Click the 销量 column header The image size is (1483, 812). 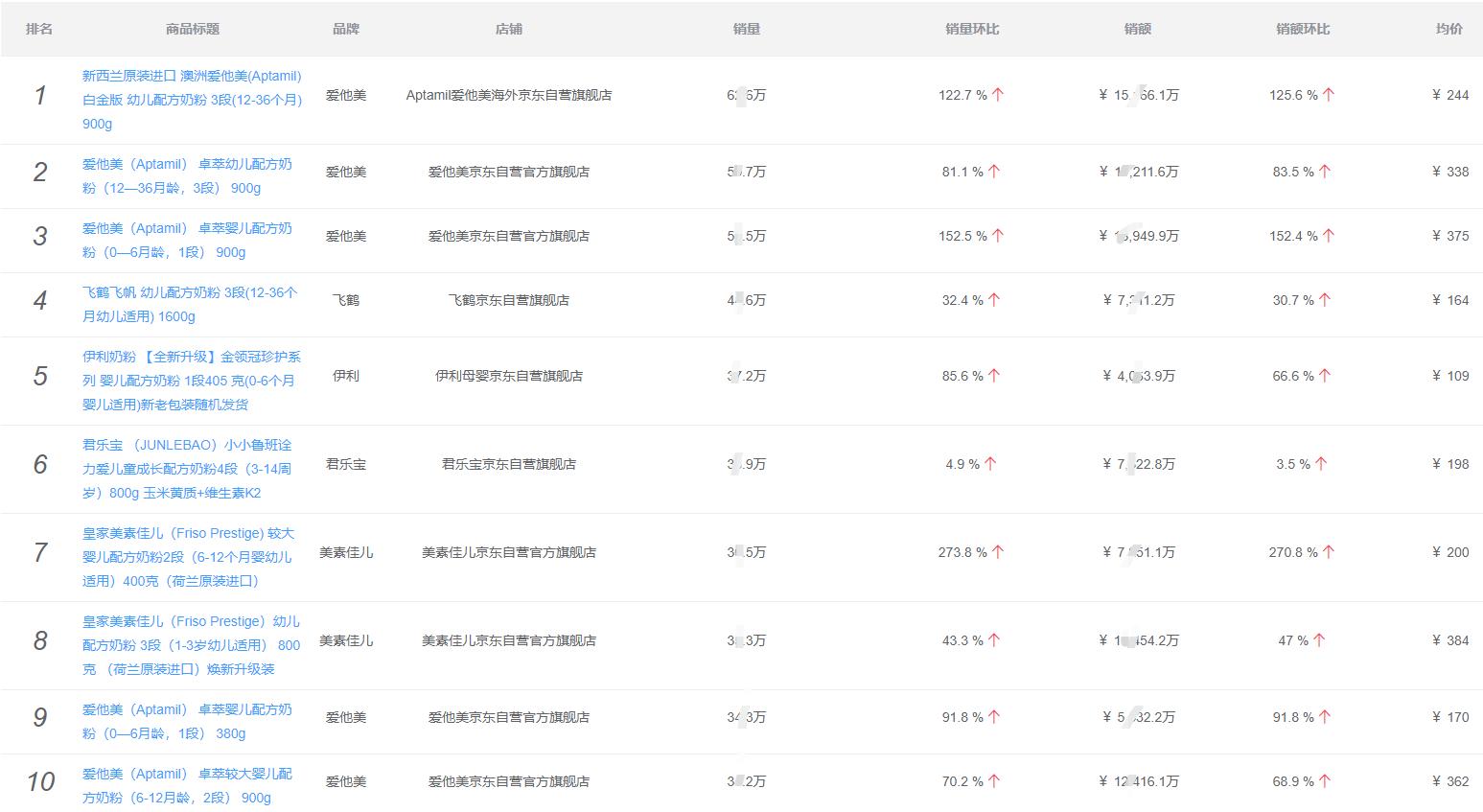click(x=746, y=29)
